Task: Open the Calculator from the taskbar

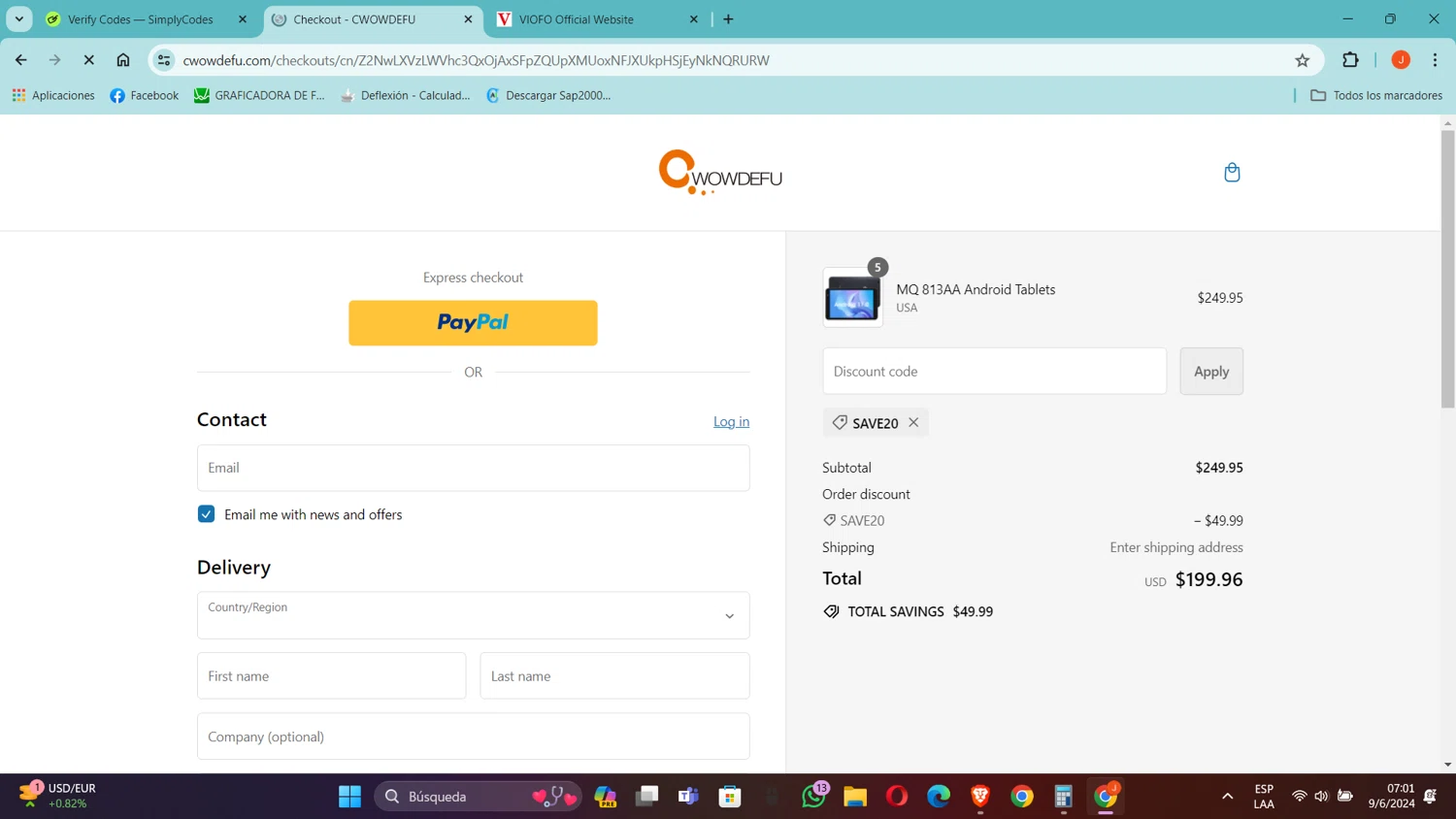Action: point(1064,797)
